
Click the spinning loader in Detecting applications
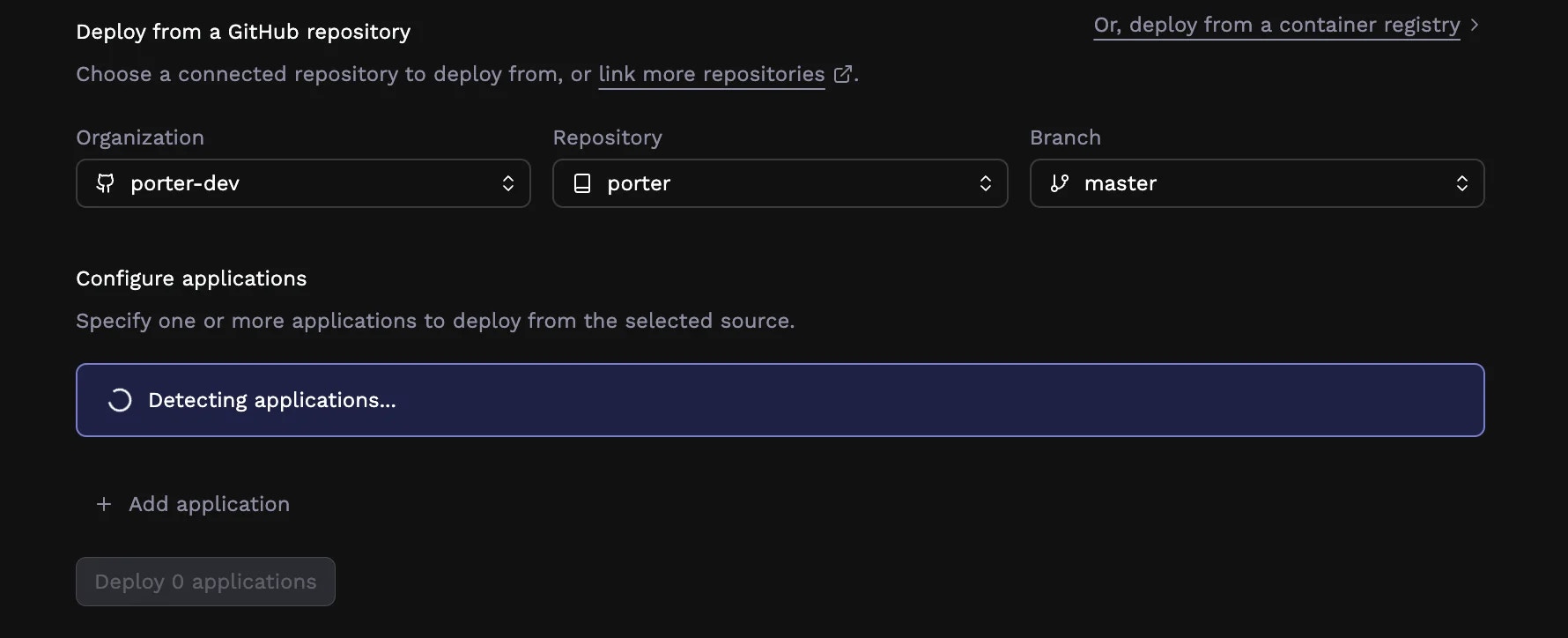pyautogui.click(x=120, y=399)
